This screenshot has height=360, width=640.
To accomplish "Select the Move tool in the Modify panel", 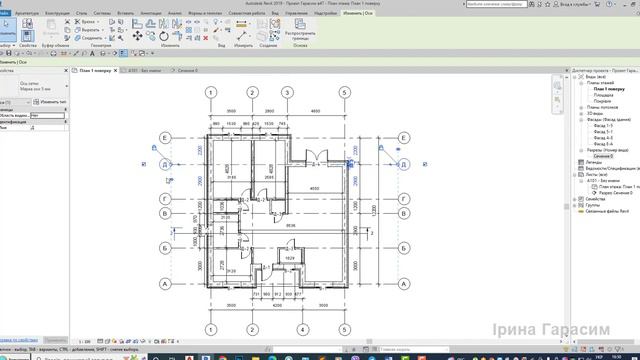I will click(137, 36).
